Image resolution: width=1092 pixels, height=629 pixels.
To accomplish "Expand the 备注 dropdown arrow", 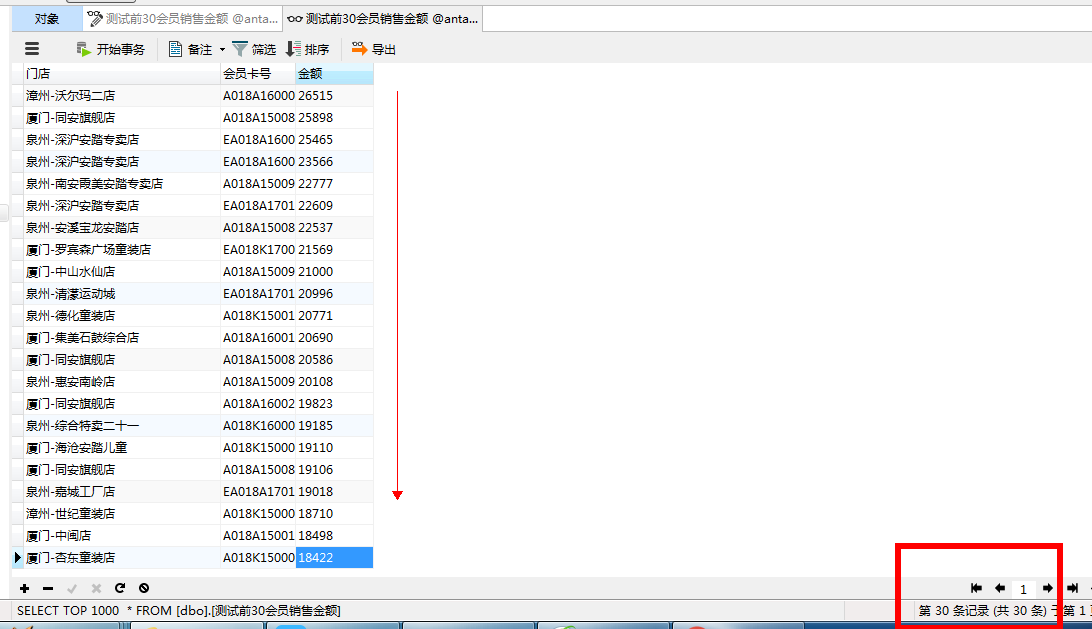I will [222, 50].
